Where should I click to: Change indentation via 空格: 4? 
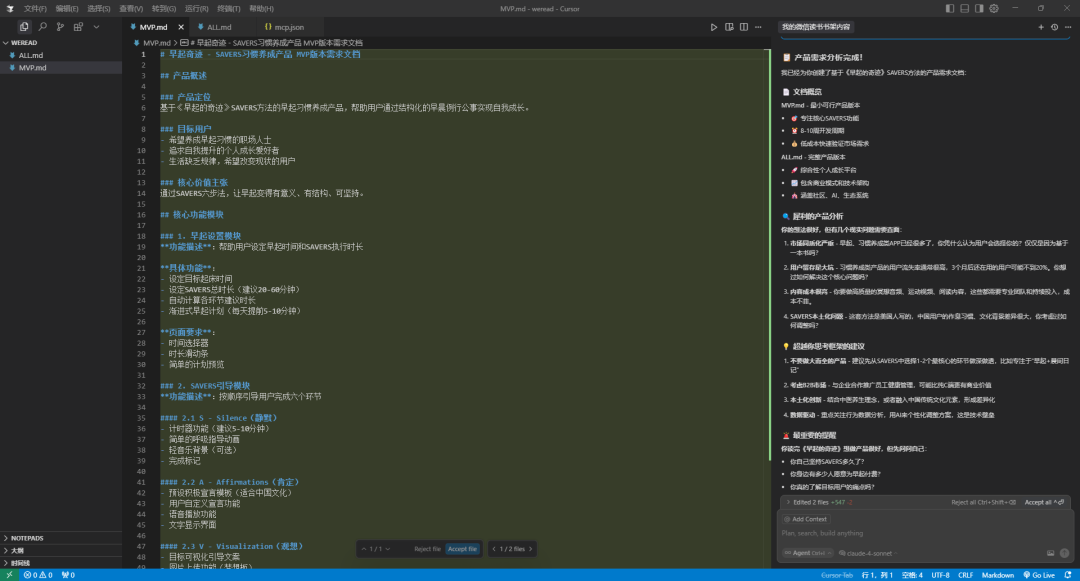click(x=912, y=575)
